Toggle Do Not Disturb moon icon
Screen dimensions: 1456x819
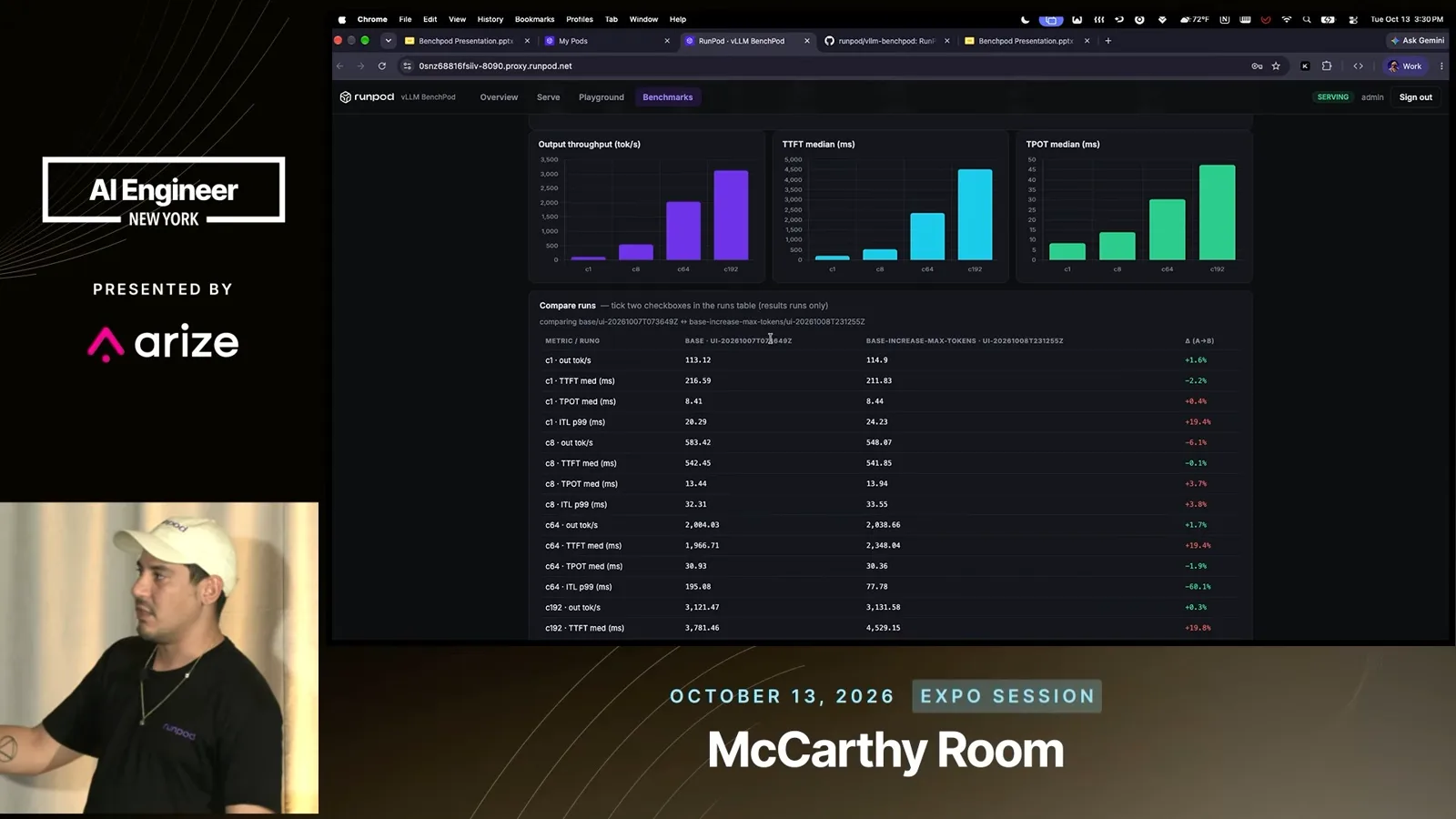pos(1026,19)
